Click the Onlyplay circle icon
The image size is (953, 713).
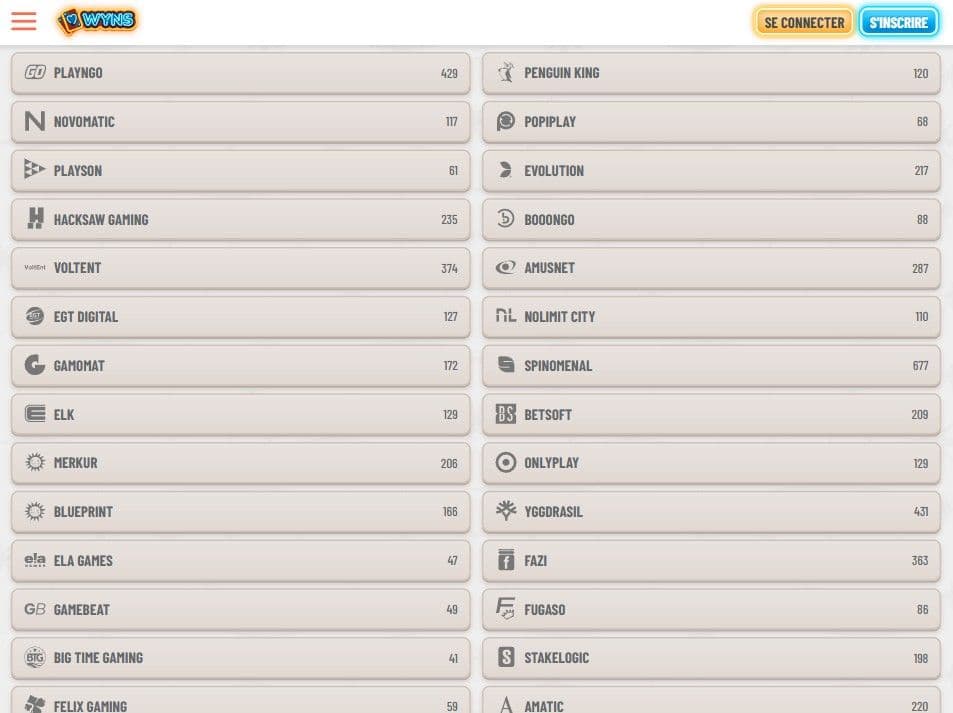point(506,463)
